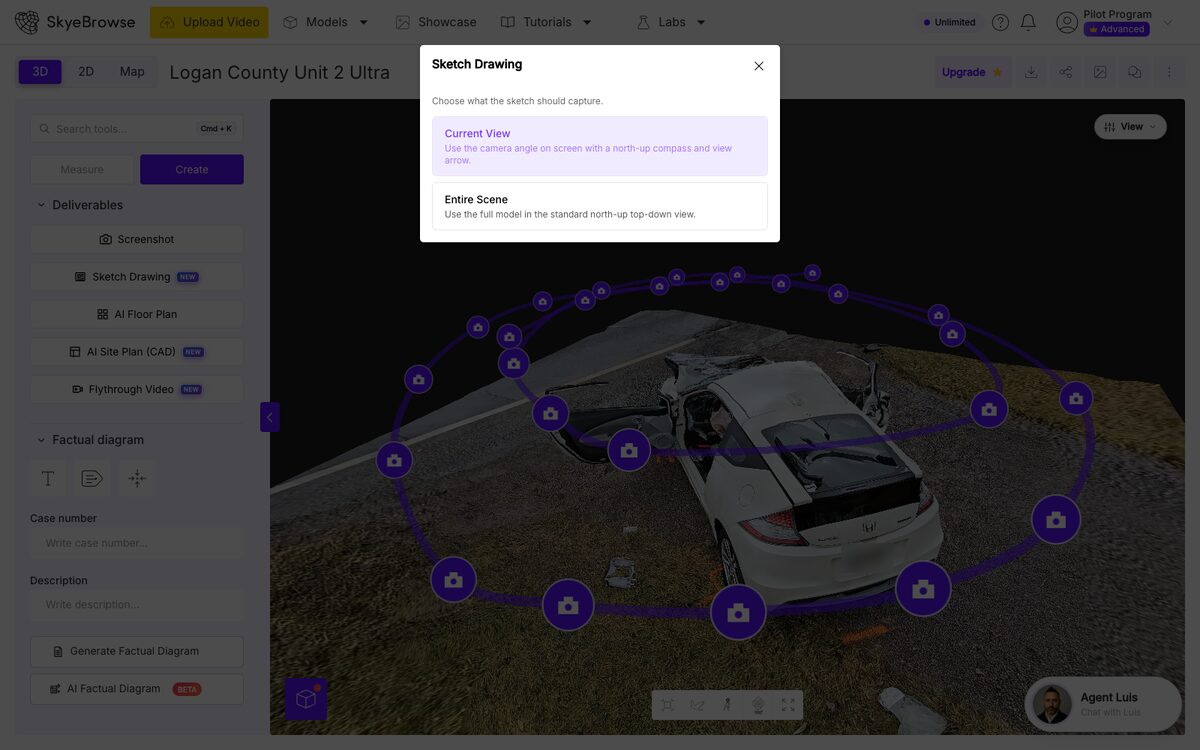
Task: Click the purple 3D cube button
Action: point(306,699)
